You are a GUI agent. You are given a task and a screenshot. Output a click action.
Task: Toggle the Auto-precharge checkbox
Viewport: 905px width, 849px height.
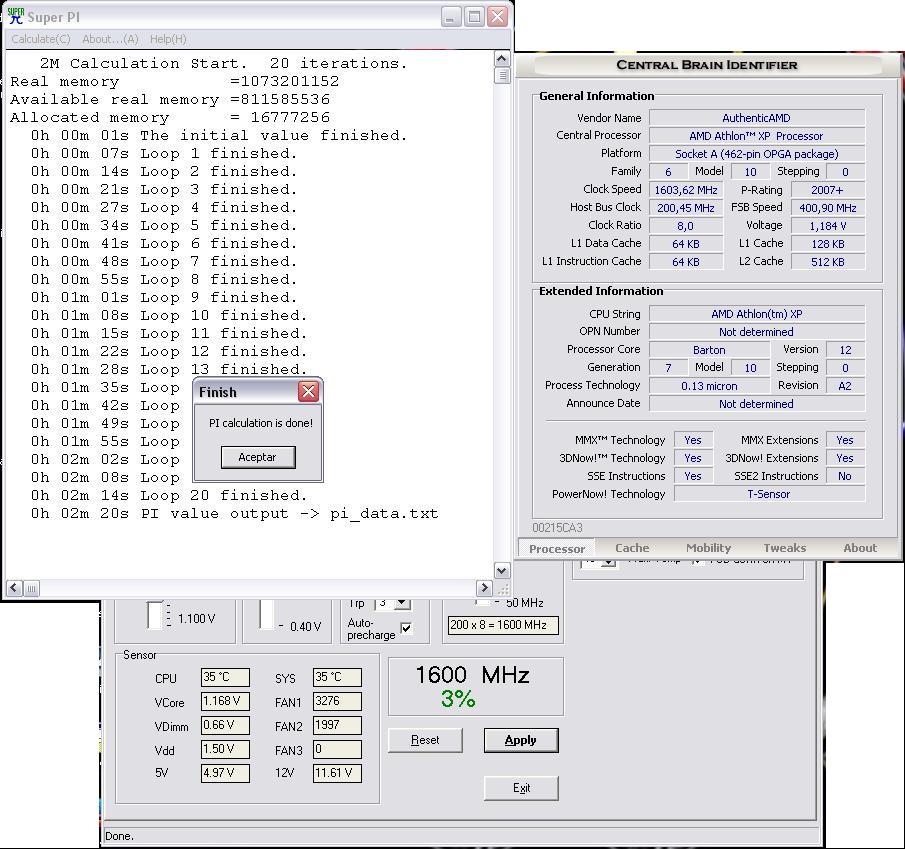(x=406, y=628)
